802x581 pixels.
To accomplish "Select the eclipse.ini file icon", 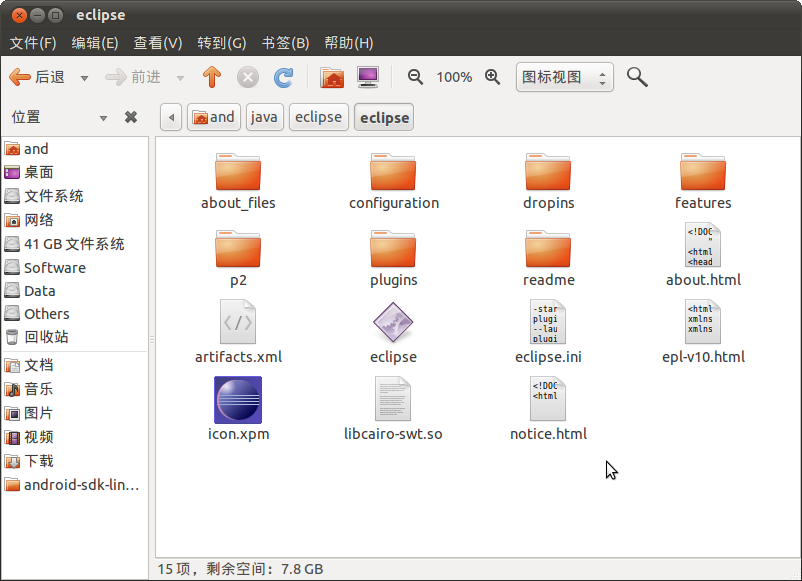I will [x=548, y=322].
